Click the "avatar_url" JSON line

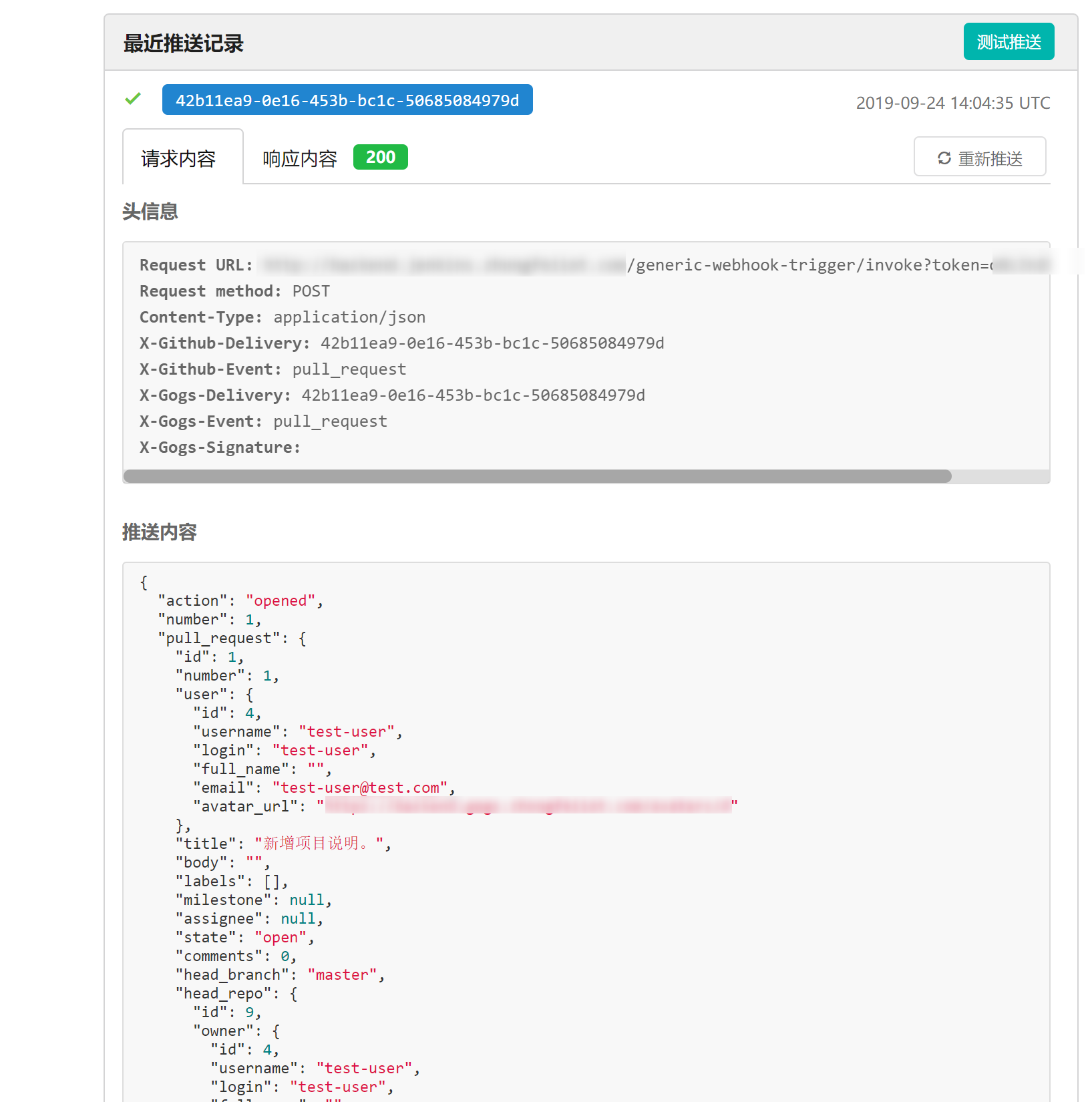[x=466, y=807]
